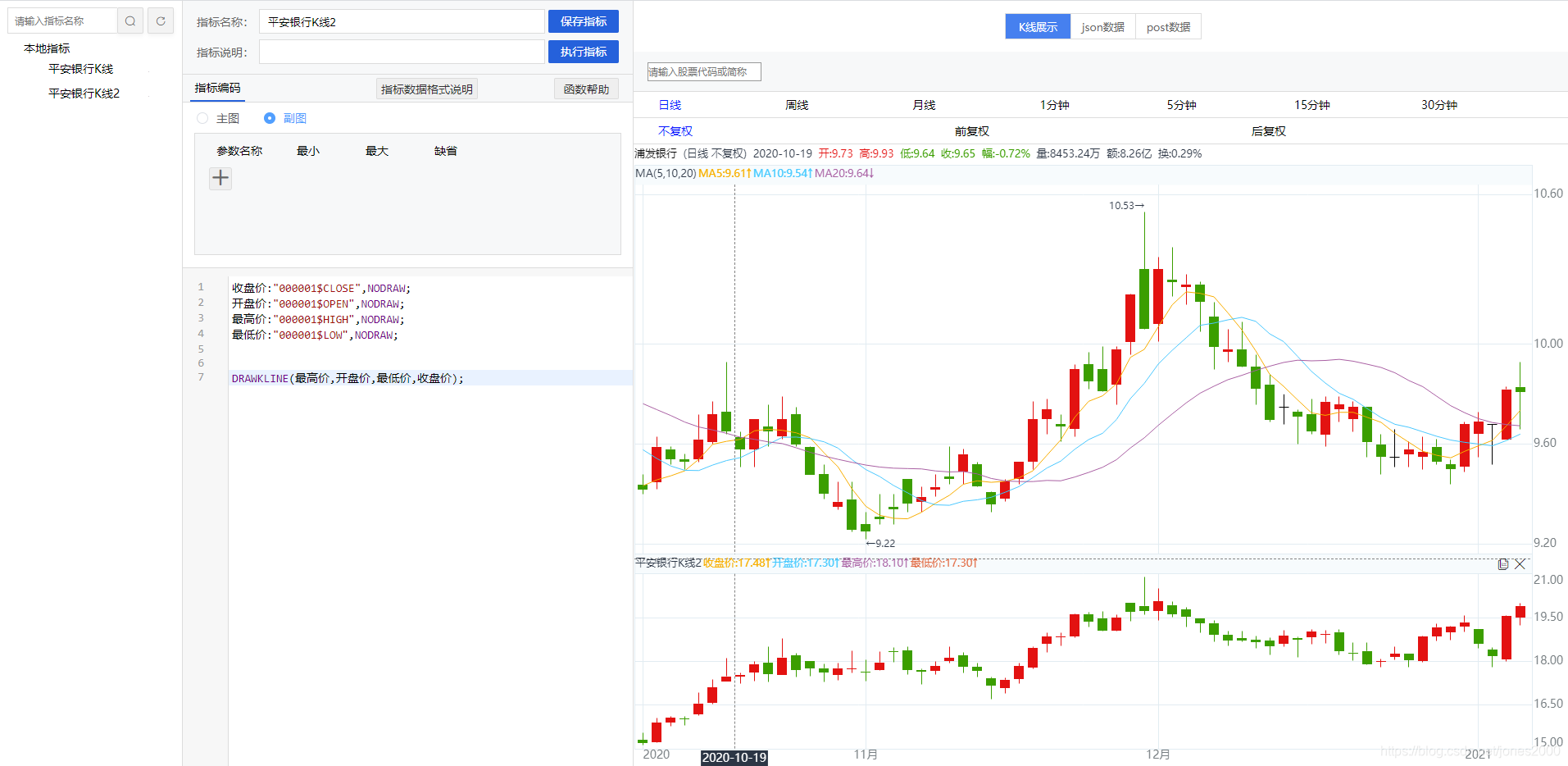This screenshot has height=766, width=1568.
Task: Switch to the json数据 tab
Action: [x=1102, y=27]
